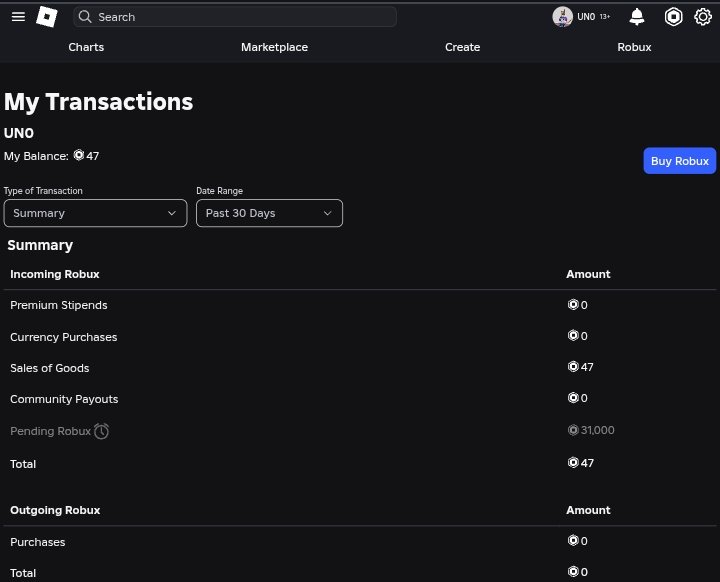Click the Outgoing Robux header
This screenshot has width=720, height=582.
[55, 510]
